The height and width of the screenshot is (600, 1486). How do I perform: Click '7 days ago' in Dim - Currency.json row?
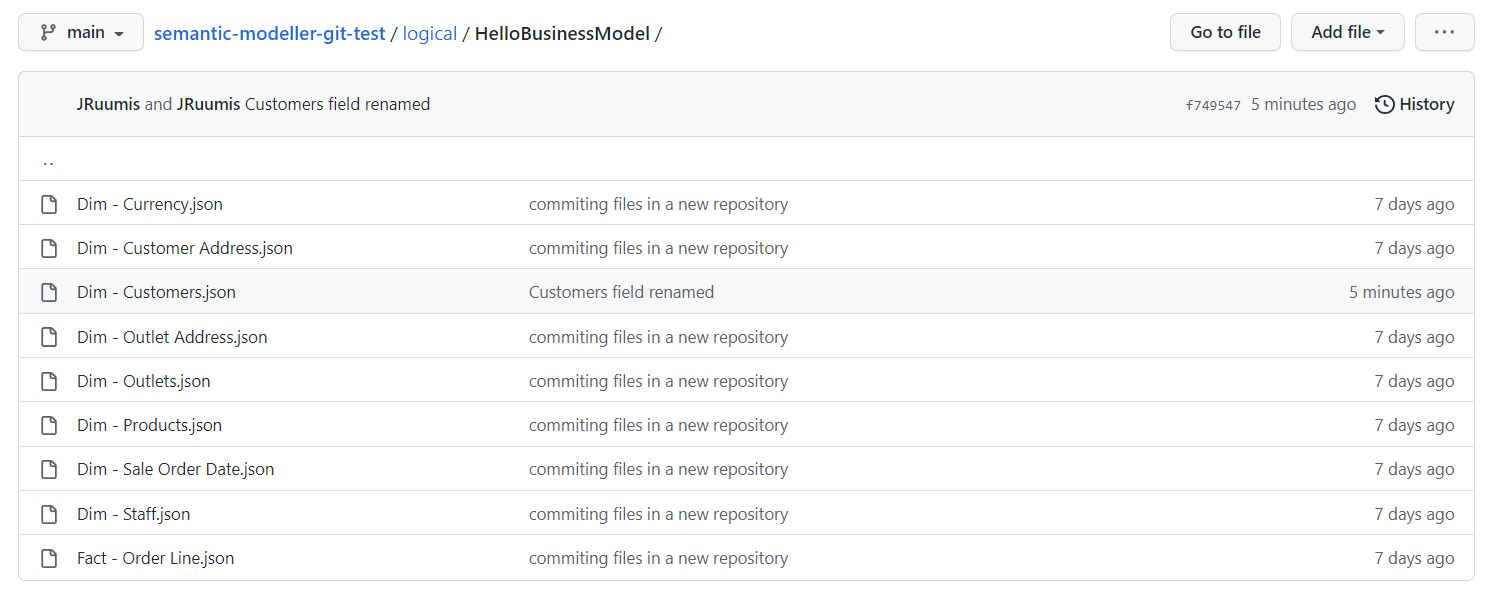tap(1414, 204)
